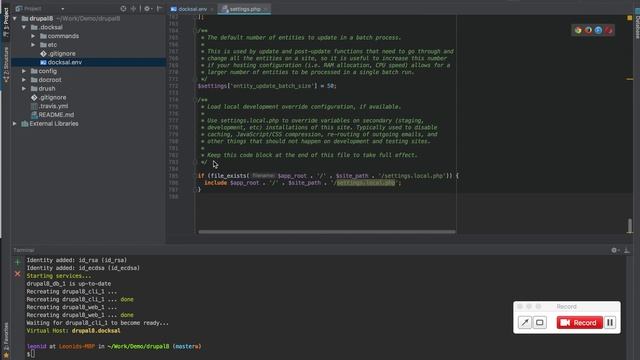Close the docksal.env editor tab
640x360 pixels.
212,9
